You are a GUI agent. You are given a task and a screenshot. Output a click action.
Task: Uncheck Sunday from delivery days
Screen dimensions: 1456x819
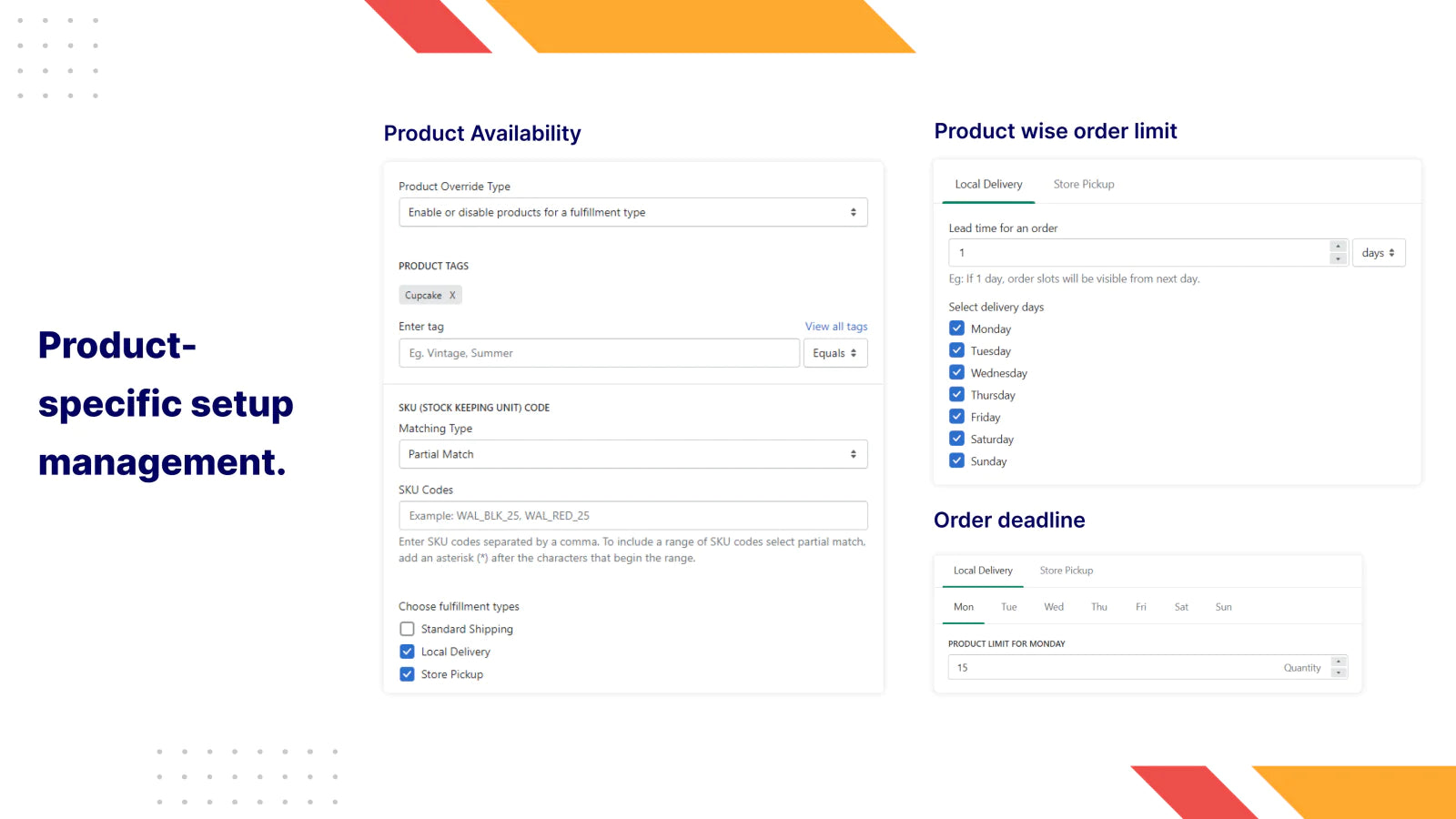coord(956,460)
